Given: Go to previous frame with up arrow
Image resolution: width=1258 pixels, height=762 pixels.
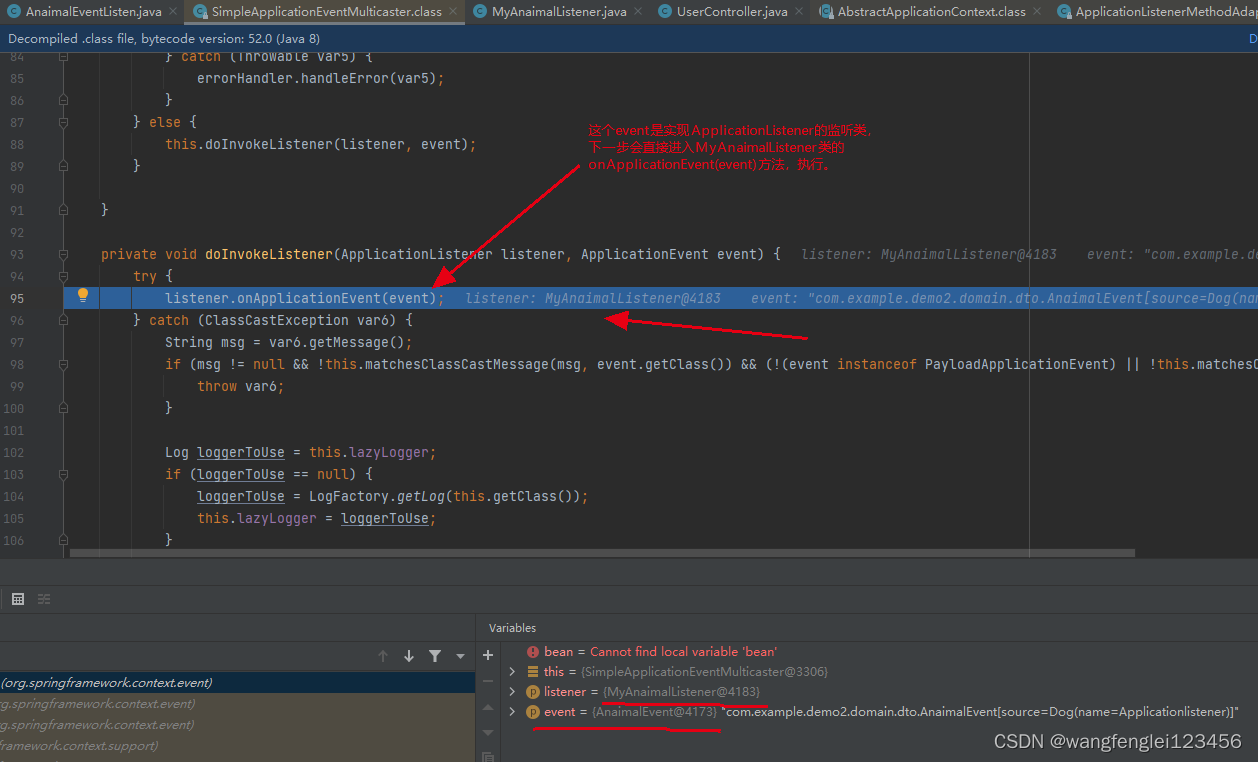Looking at the screenshot, I should [383, 656].
